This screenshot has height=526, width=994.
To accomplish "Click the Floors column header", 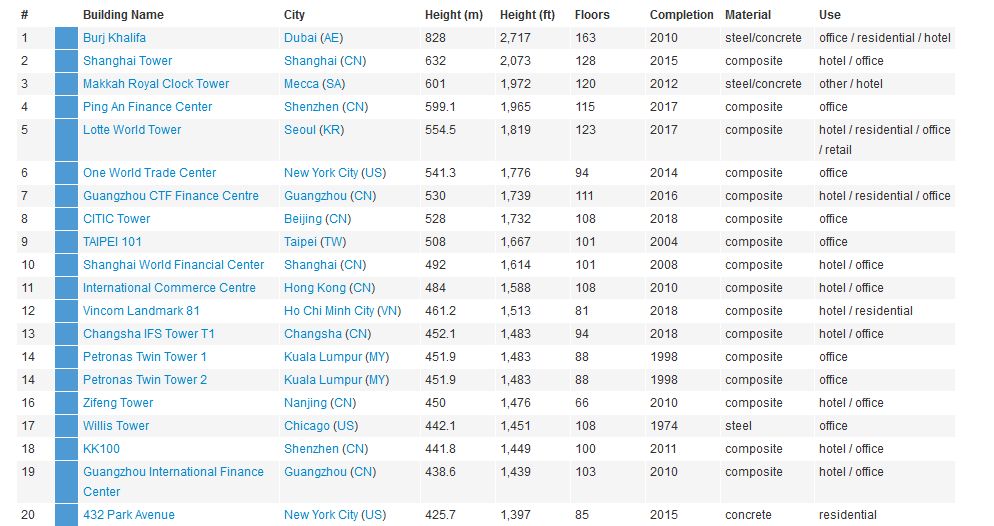I will click(592, 15).
